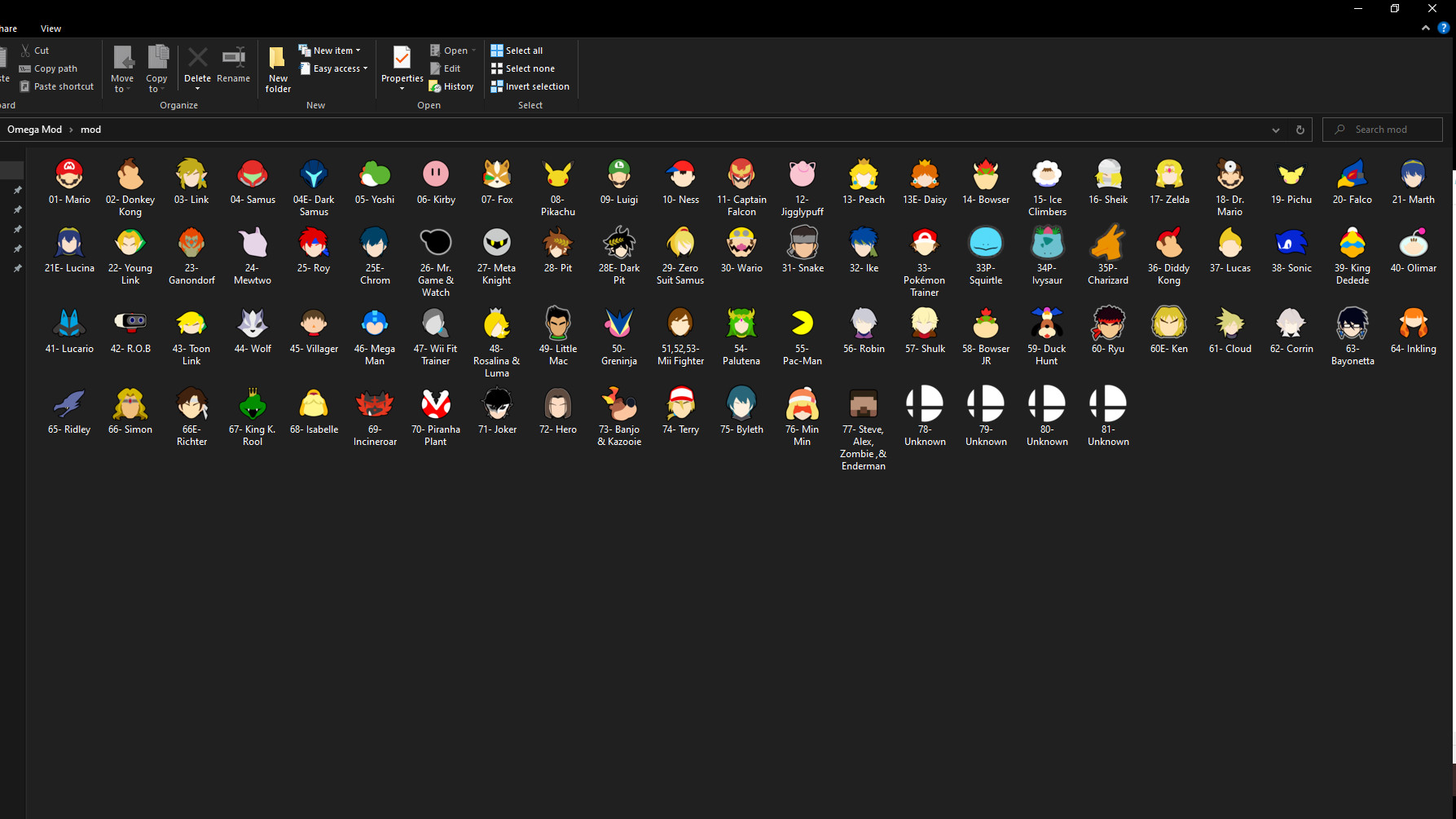The height and width of the screenshot is (819, 1456).
Task: Select the 55- Pac-Man folder icon
Action: (803, 323)
